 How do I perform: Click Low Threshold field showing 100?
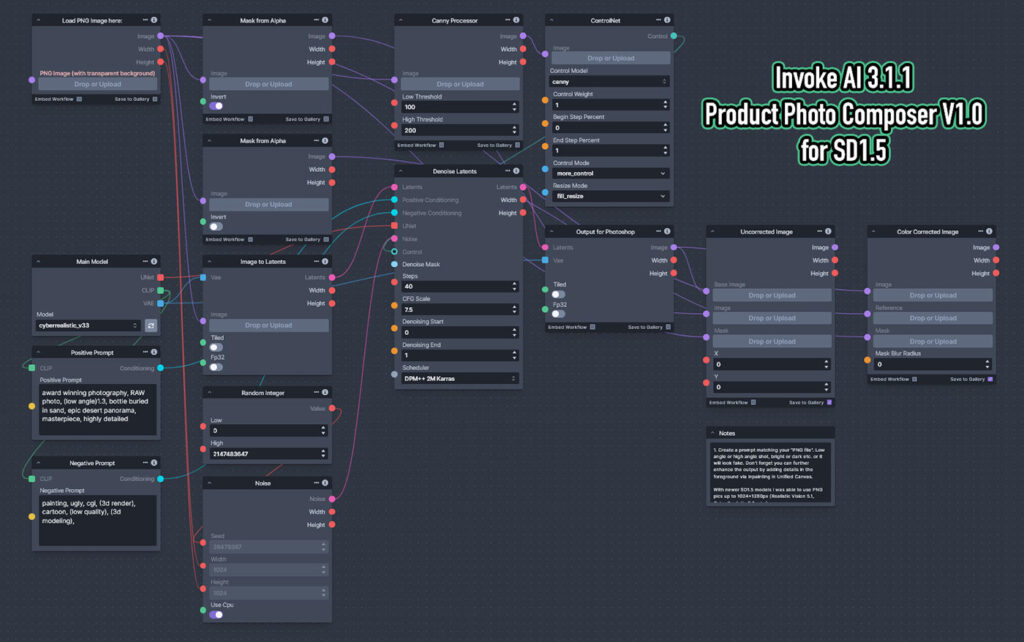[x=459, y=106]
